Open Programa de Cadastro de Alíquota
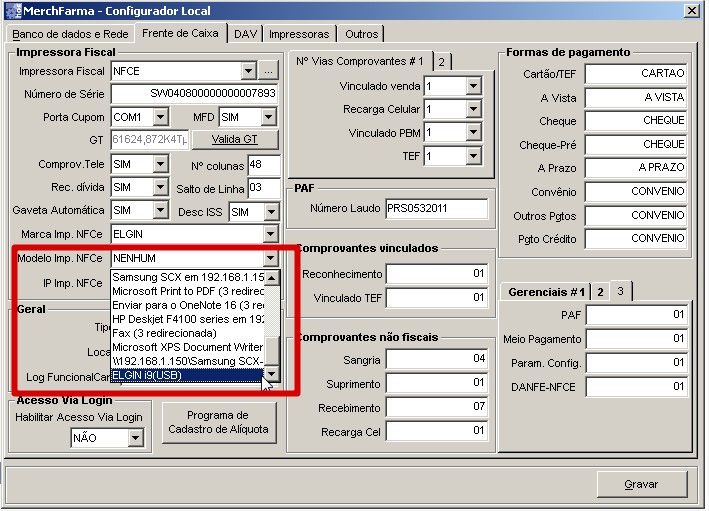 (x=219, y=422)
